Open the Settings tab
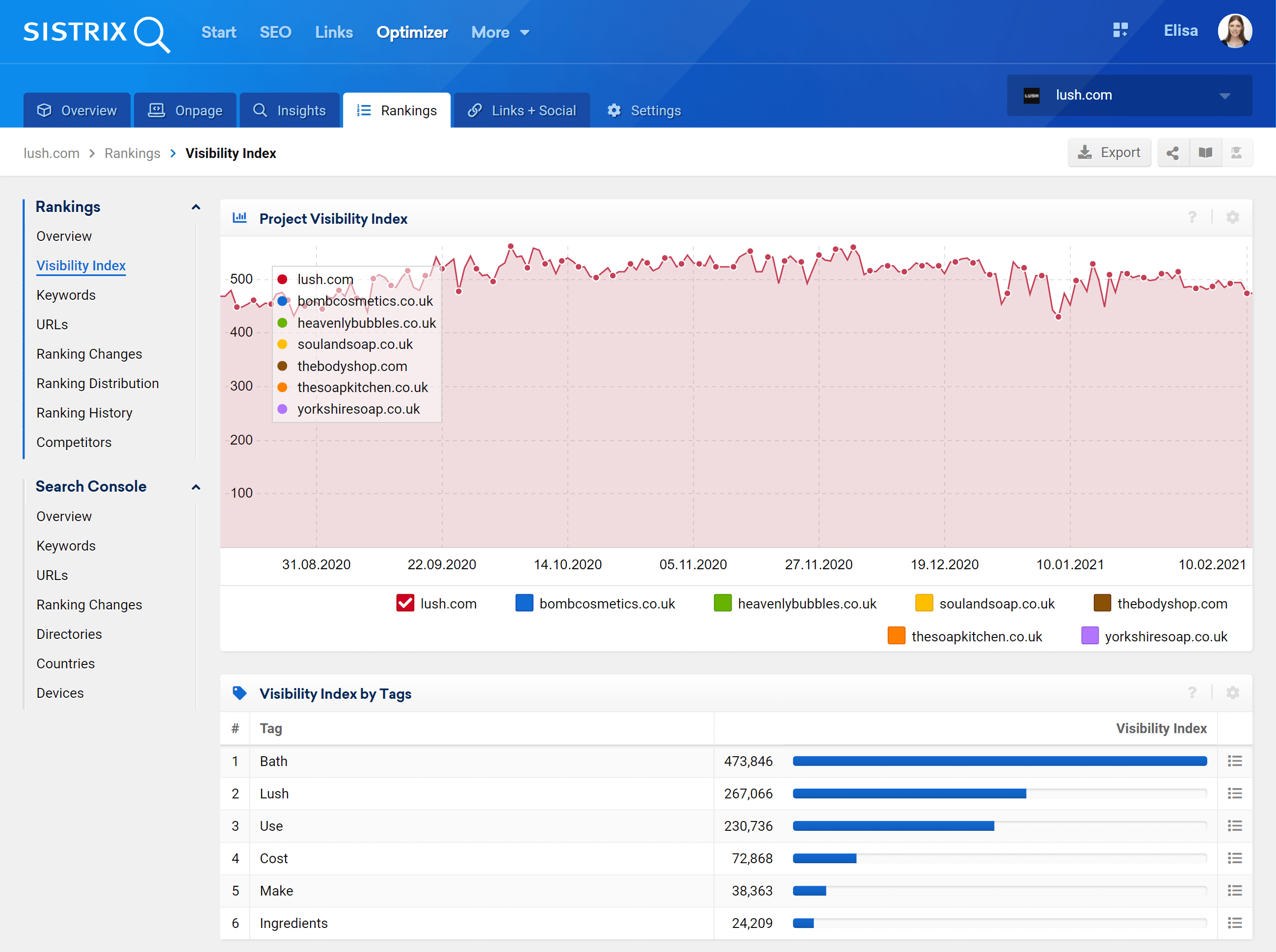This screenshot has height=952, width=1276. click(x=644, y=110)
